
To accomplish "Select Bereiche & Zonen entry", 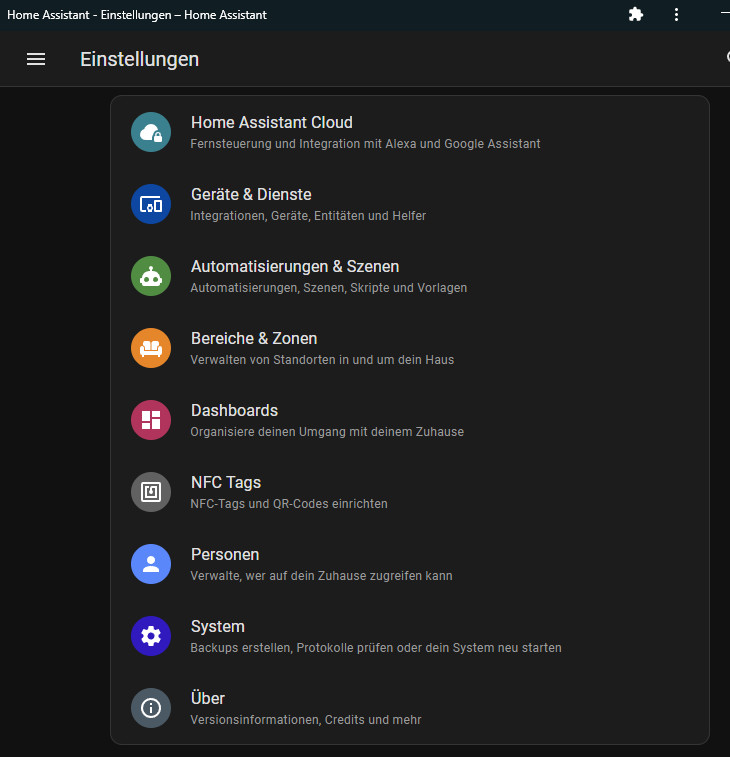I will point(254,339).
